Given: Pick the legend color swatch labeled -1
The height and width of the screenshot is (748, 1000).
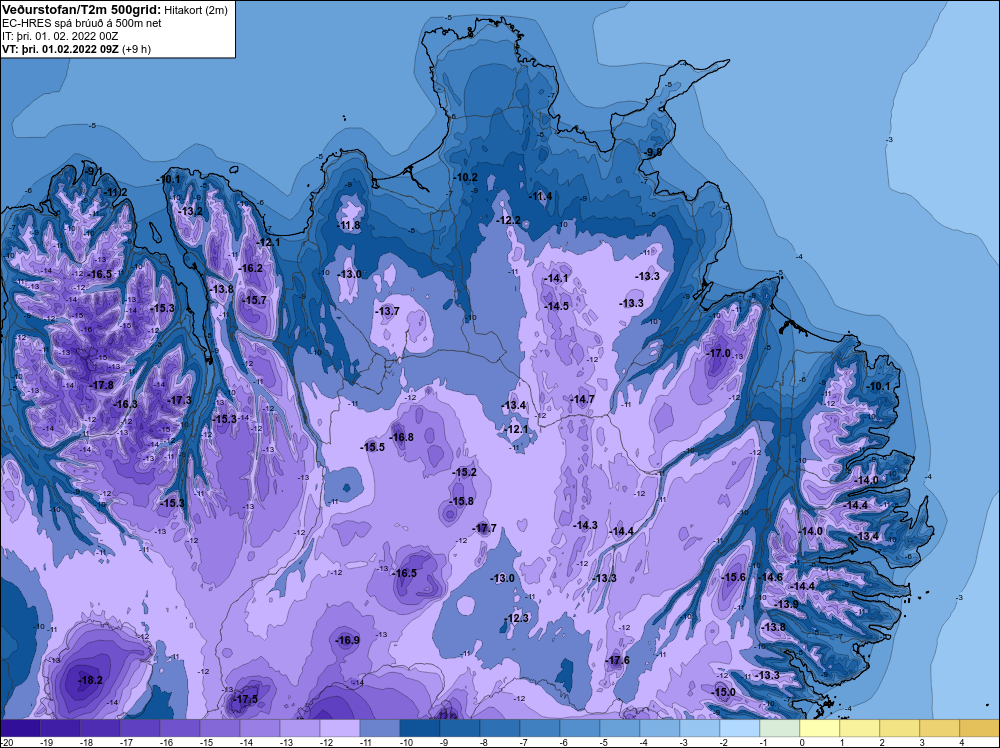Looking at the screenshot, I should click(779, 729).
